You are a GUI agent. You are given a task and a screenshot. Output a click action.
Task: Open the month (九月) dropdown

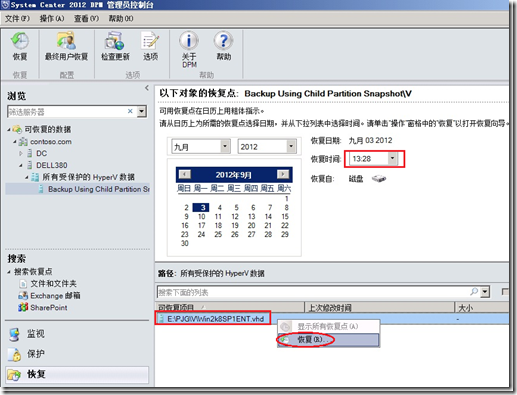click(x=225, y=146)
